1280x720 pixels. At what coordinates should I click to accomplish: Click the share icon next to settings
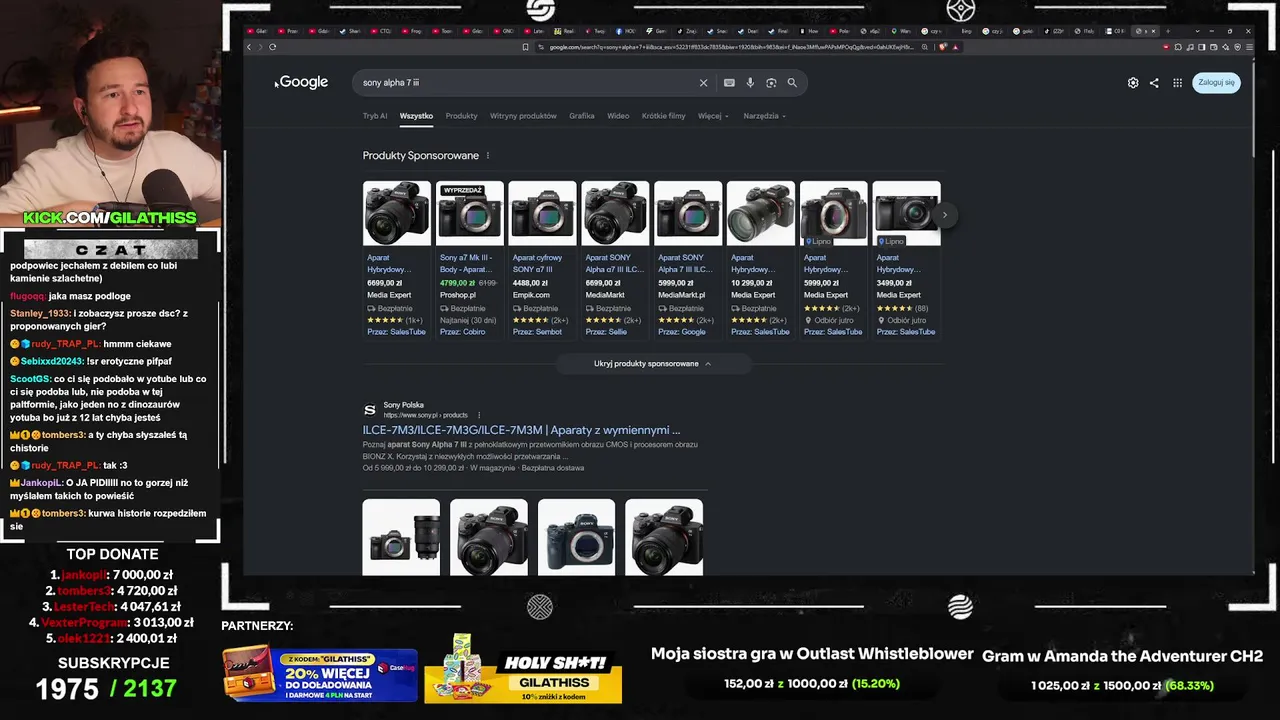[1154, 83]
